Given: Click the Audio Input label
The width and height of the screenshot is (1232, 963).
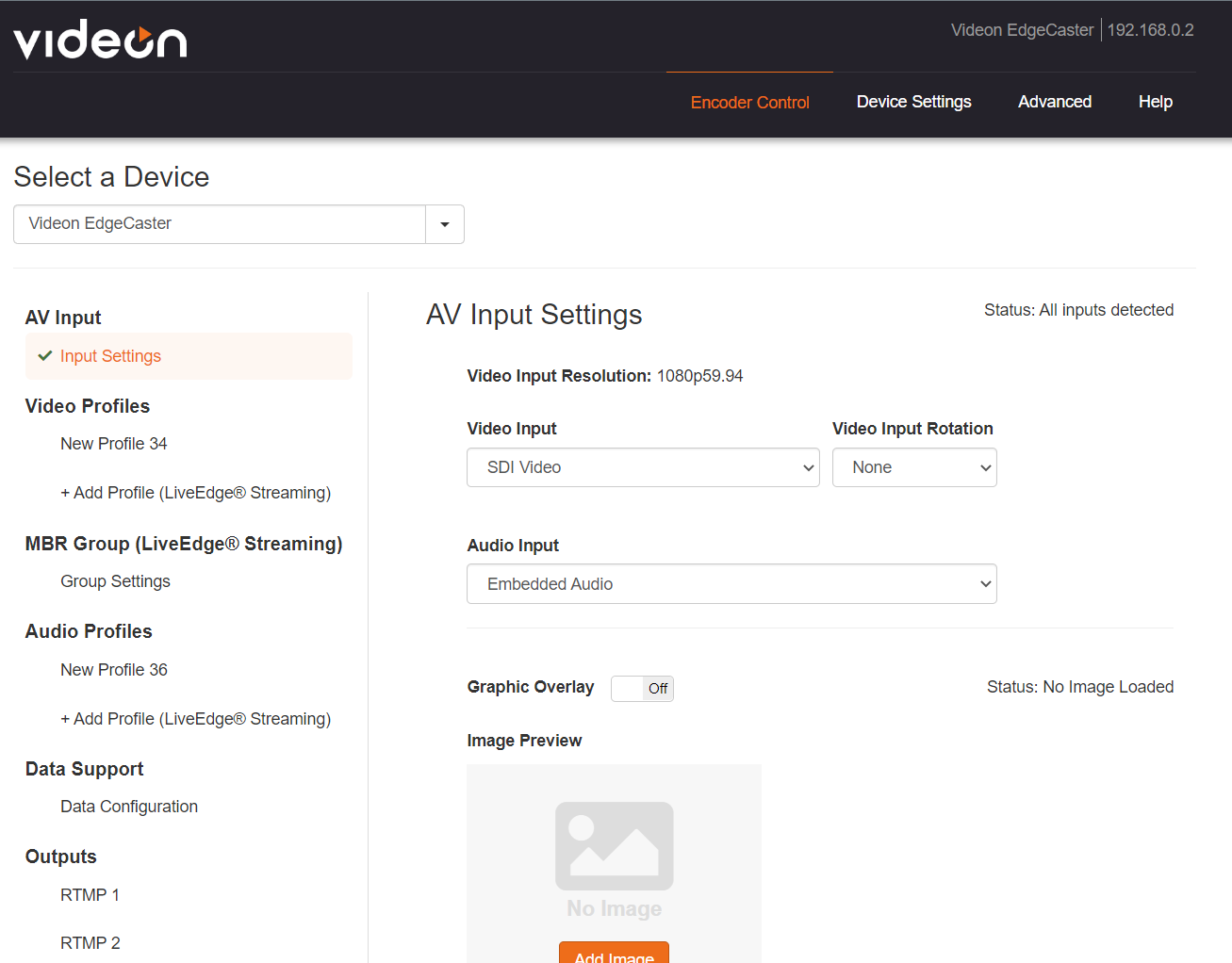Looking at the screenshot, I should [x=514, y=546].
